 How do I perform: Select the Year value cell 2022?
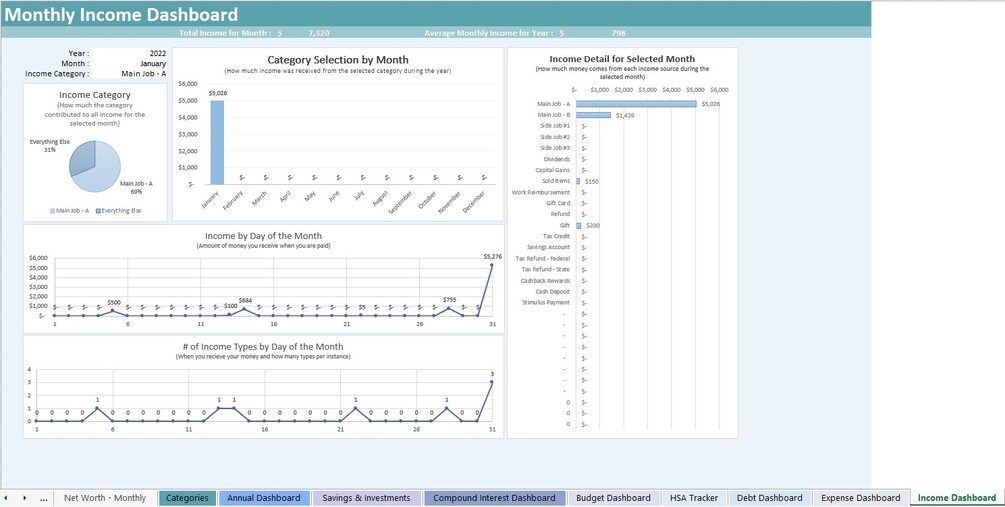[129, 54]
